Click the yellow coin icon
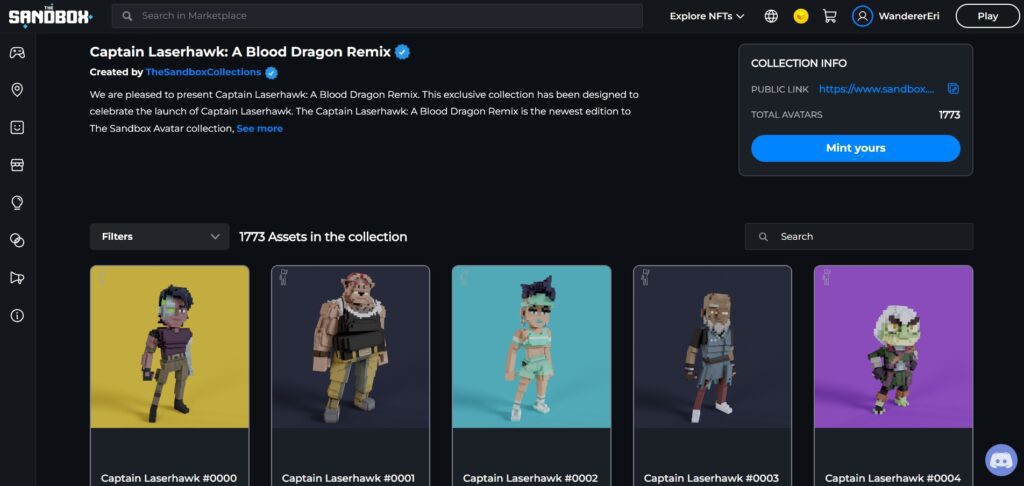This screenshot has width=1024, height=486. click(x=801, y=16)
